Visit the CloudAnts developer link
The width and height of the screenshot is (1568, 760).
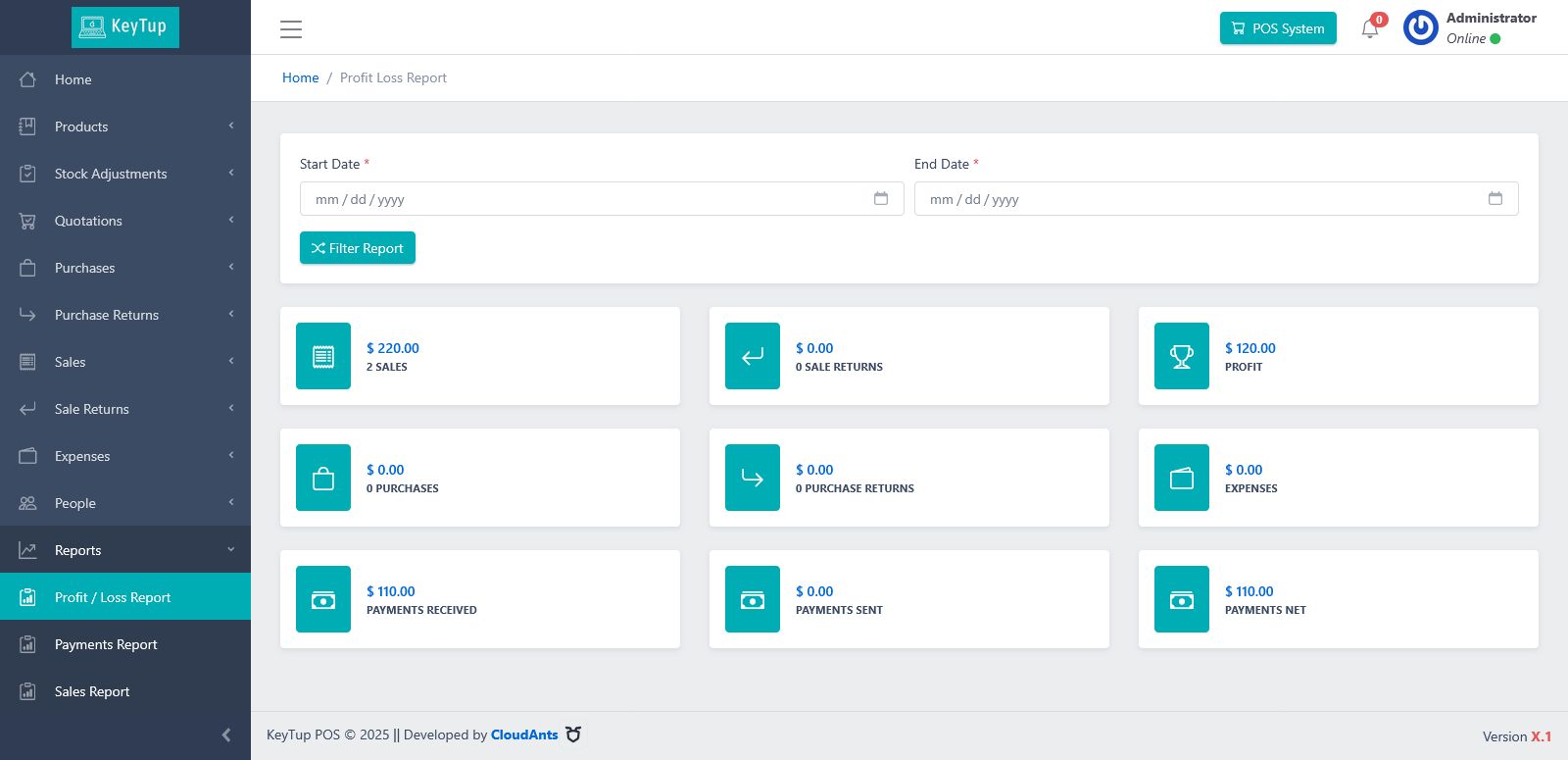tap(524, 735)
